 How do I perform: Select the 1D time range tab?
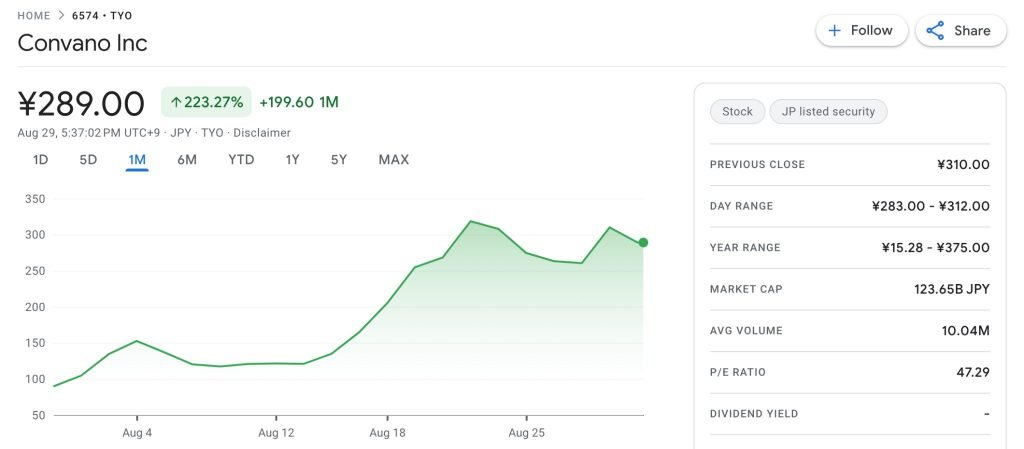click(40, 160)
